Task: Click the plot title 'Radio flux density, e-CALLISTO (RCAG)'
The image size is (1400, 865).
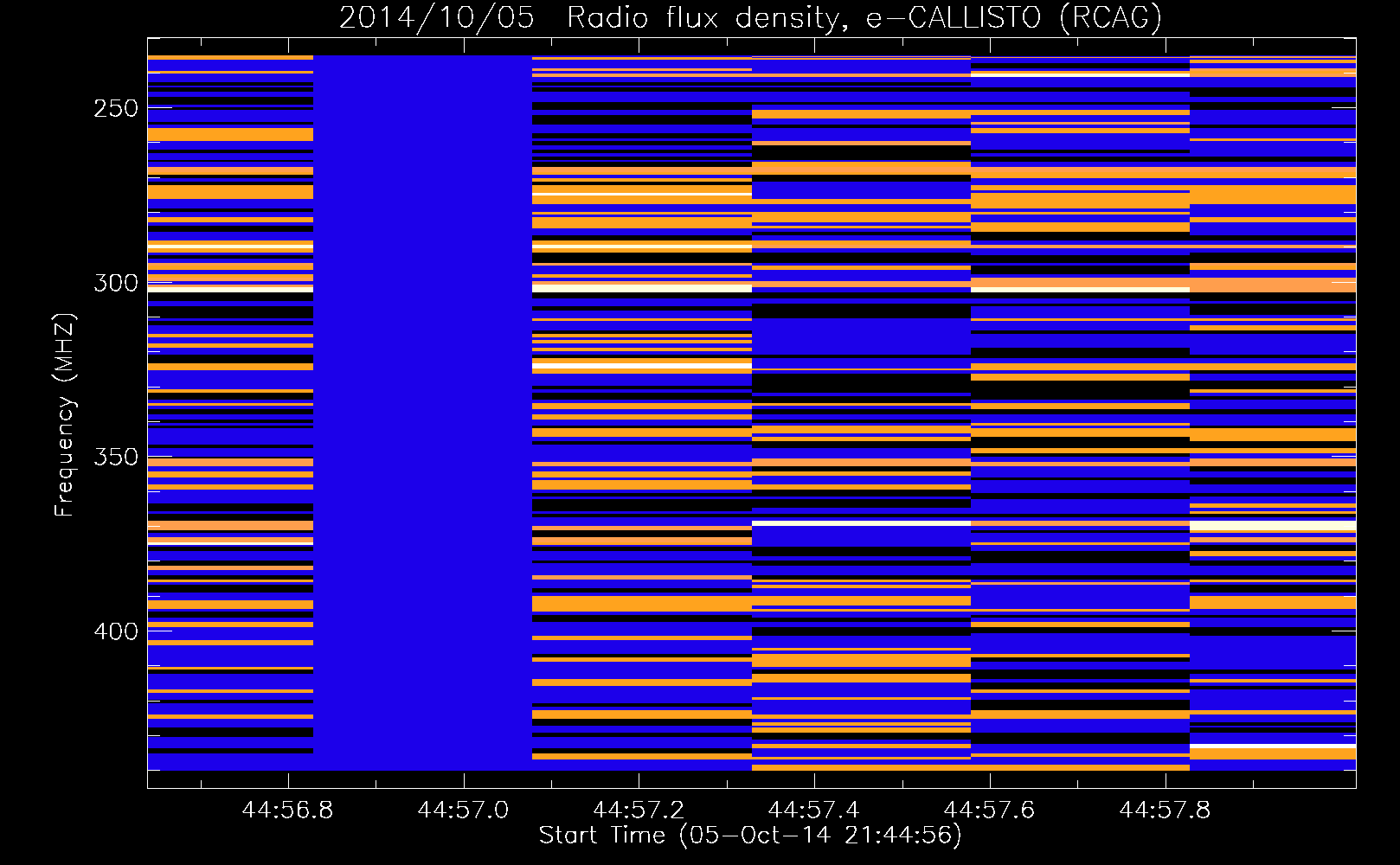Action: click(864, 18)
